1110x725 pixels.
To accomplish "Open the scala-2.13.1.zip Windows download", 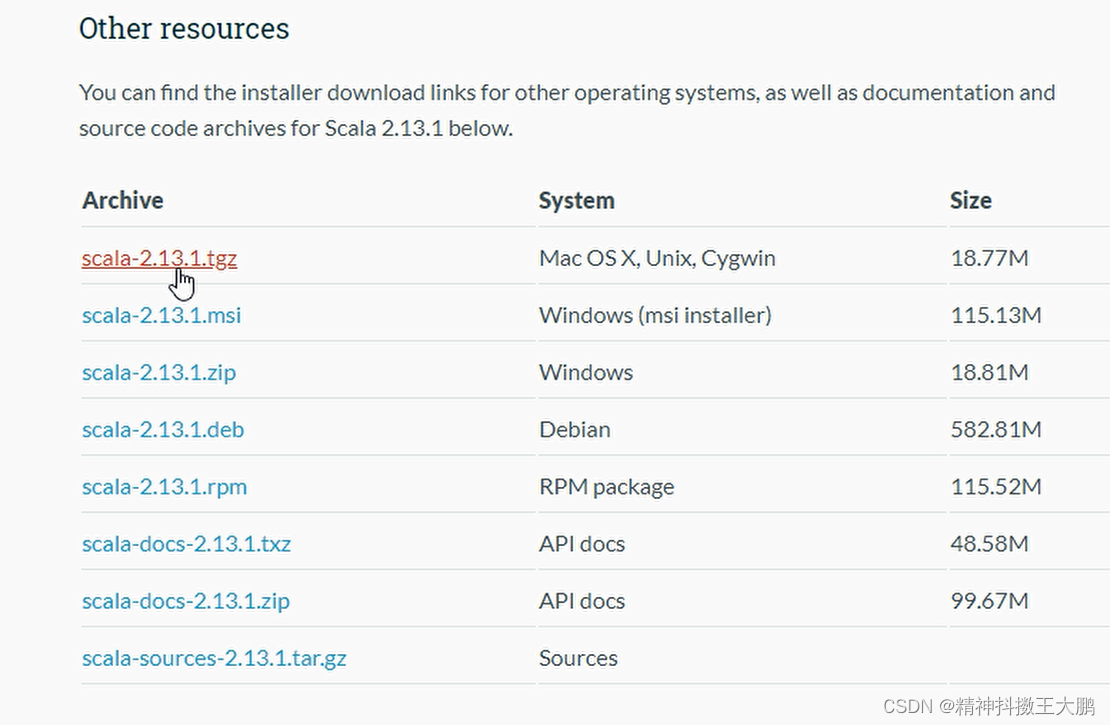I will coord(159,373).
